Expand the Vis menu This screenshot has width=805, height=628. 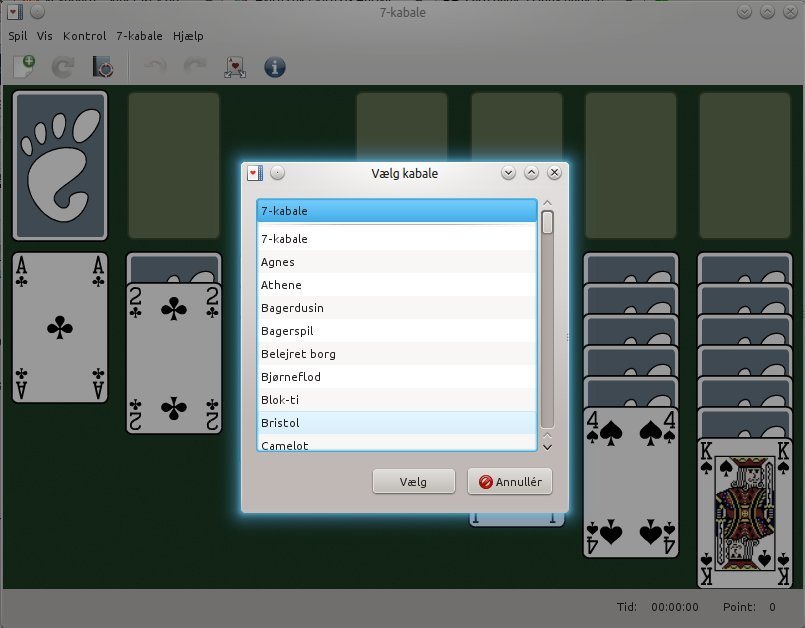[45, 36]
